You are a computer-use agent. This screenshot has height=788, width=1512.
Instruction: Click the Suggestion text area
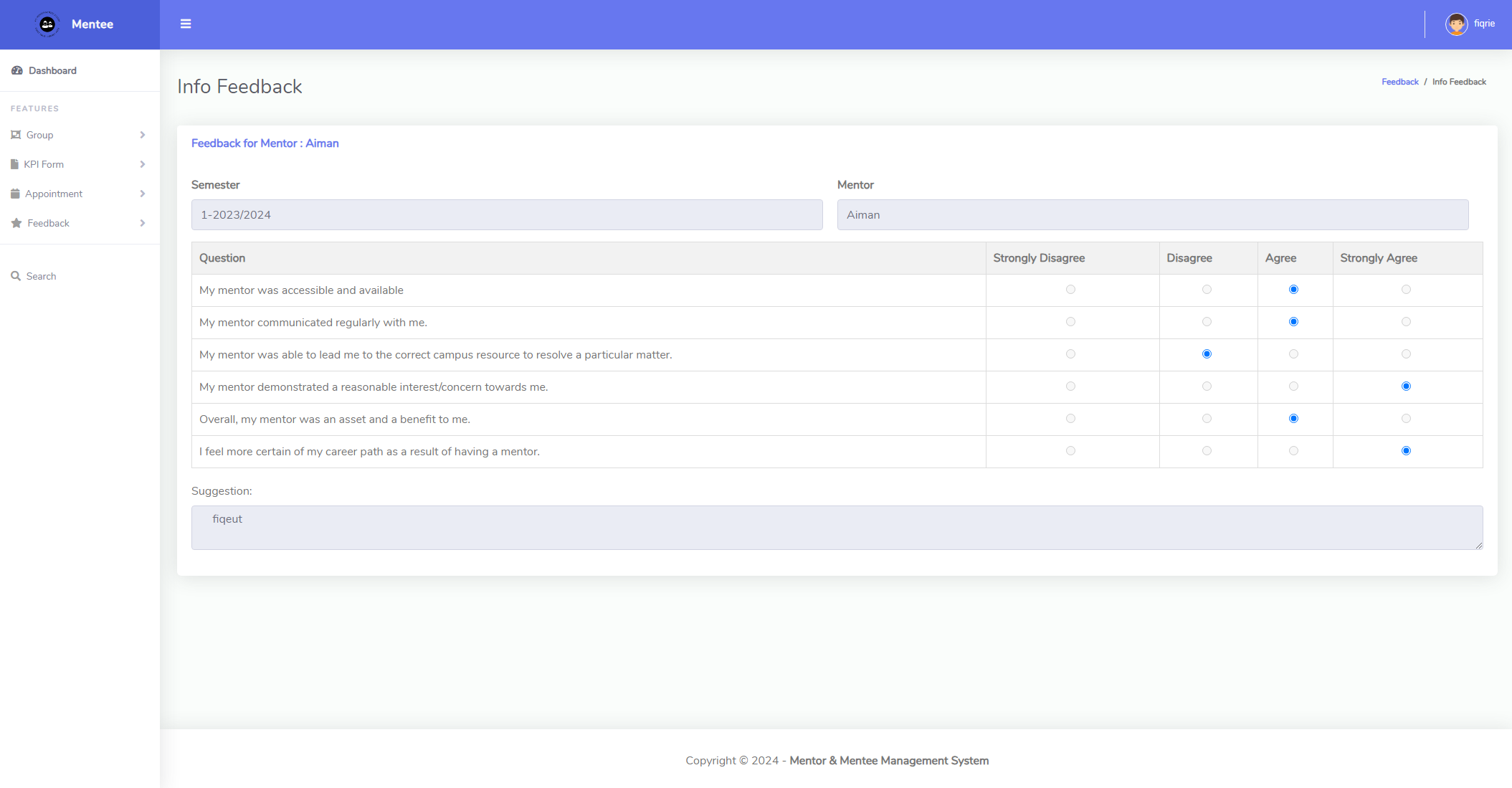[837, 528]
